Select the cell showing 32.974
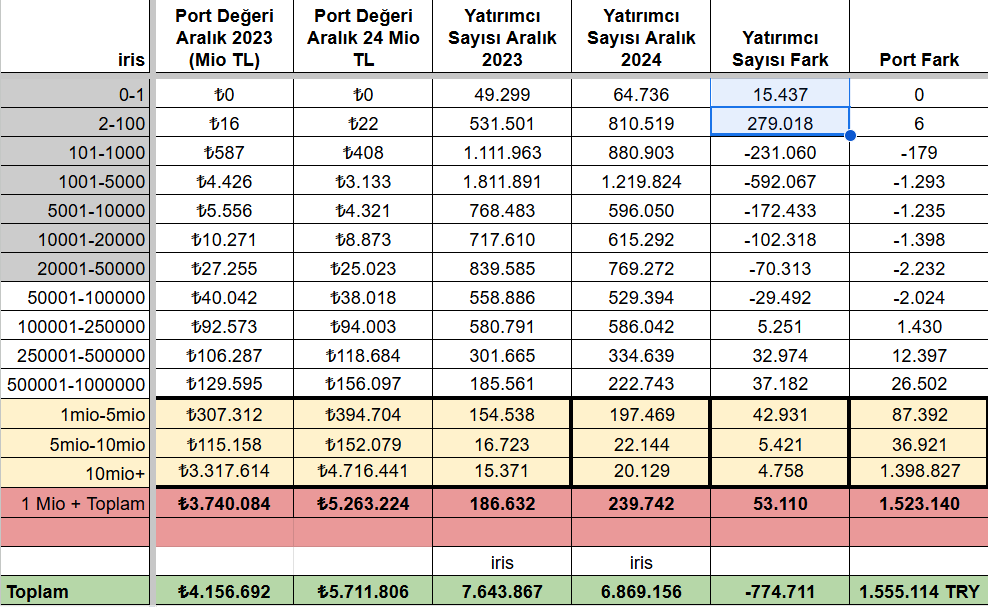 (x=780, y=355)
